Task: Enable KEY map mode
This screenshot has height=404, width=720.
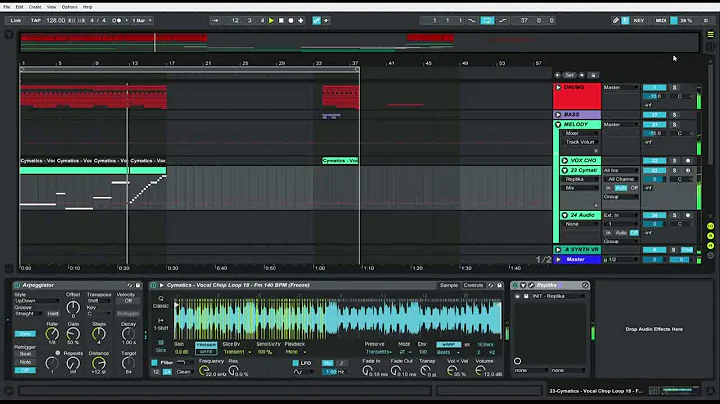Action: [639, 21]
